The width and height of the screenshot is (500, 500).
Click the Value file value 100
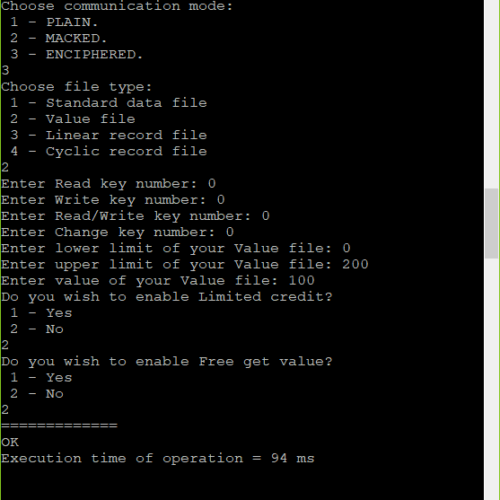pyautogui.click(x=301, y=281)
